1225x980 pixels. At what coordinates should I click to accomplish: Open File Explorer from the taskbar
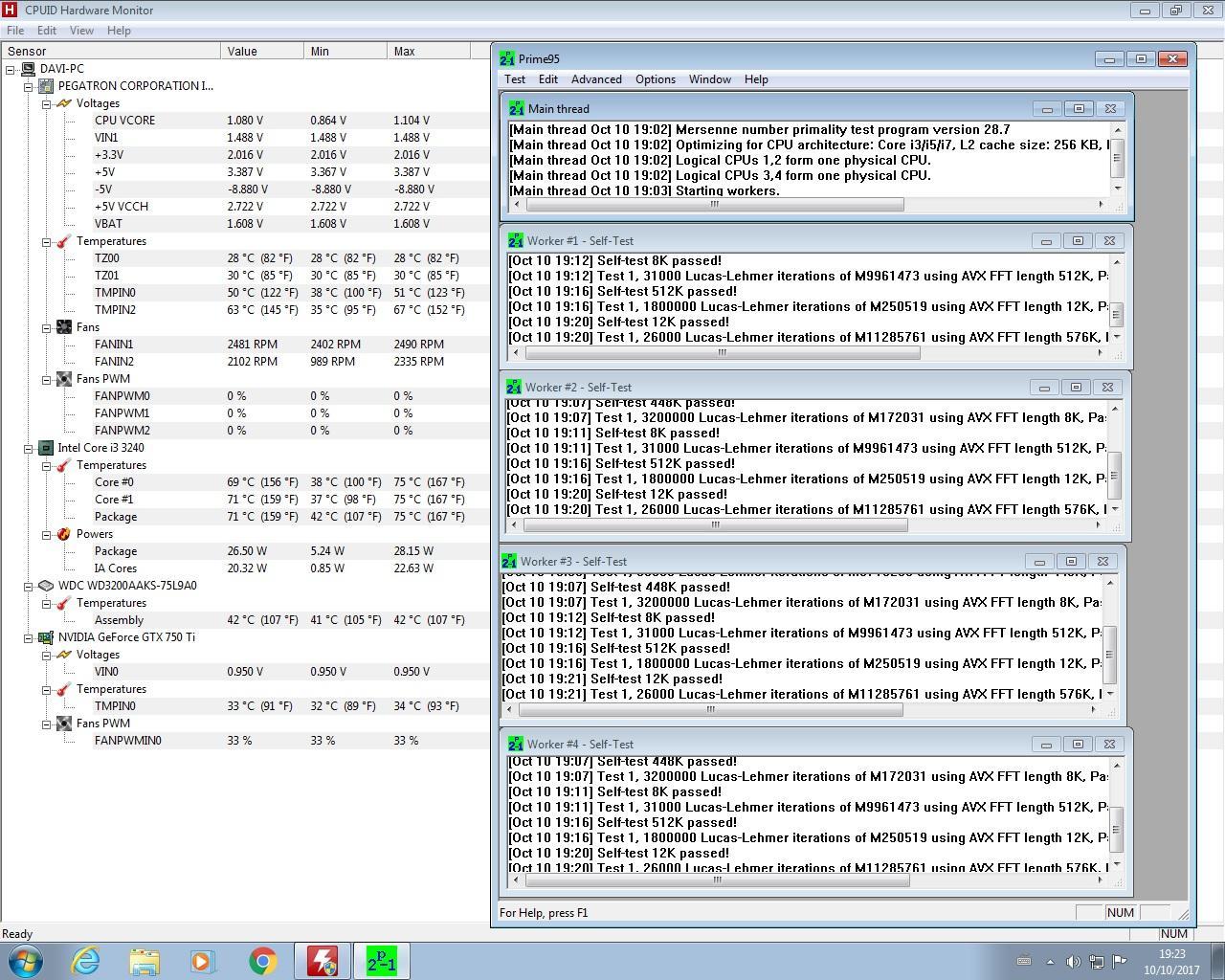(x=145, y=961)
